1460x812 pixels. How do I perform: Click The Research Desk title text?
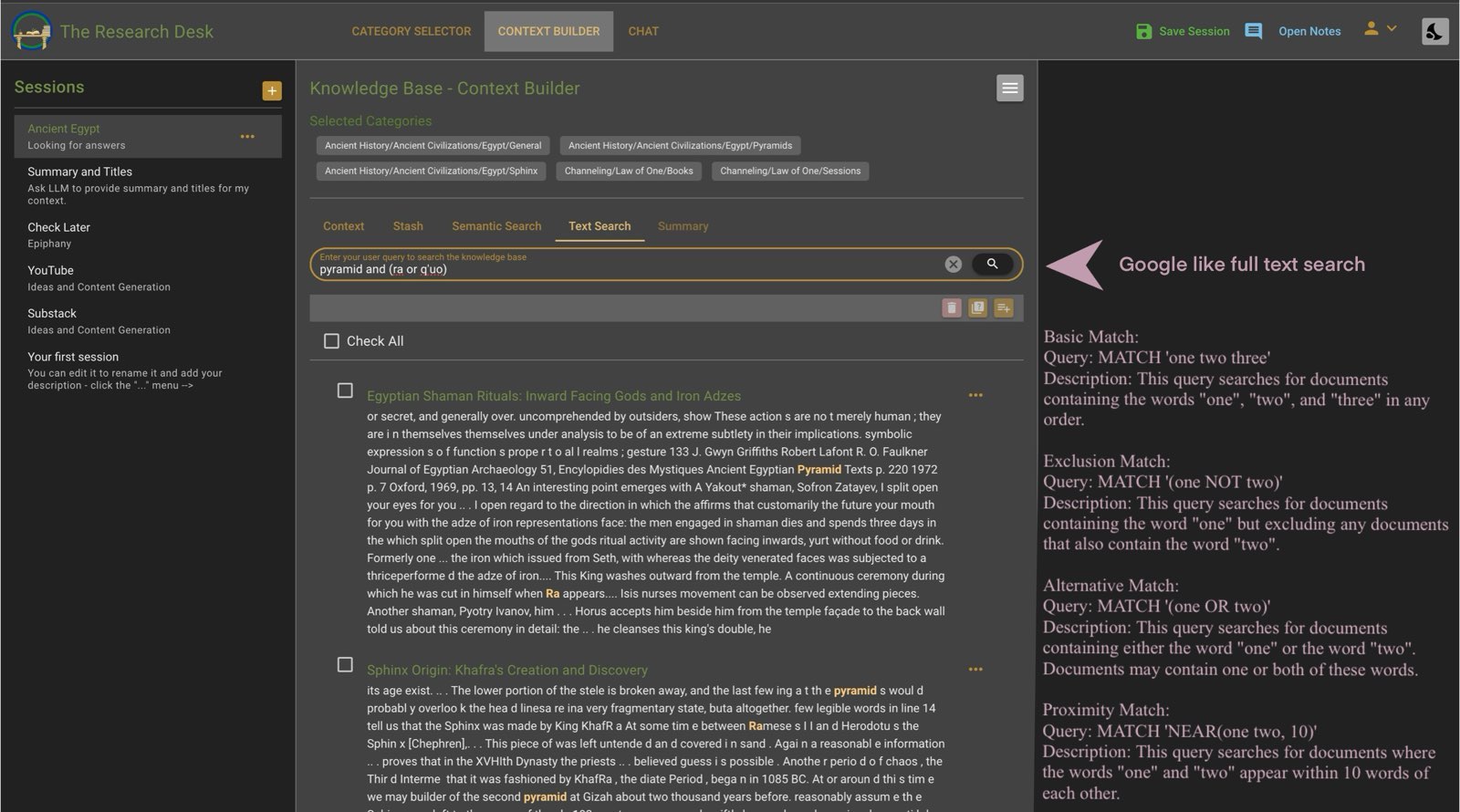click(x=137, y=31)
